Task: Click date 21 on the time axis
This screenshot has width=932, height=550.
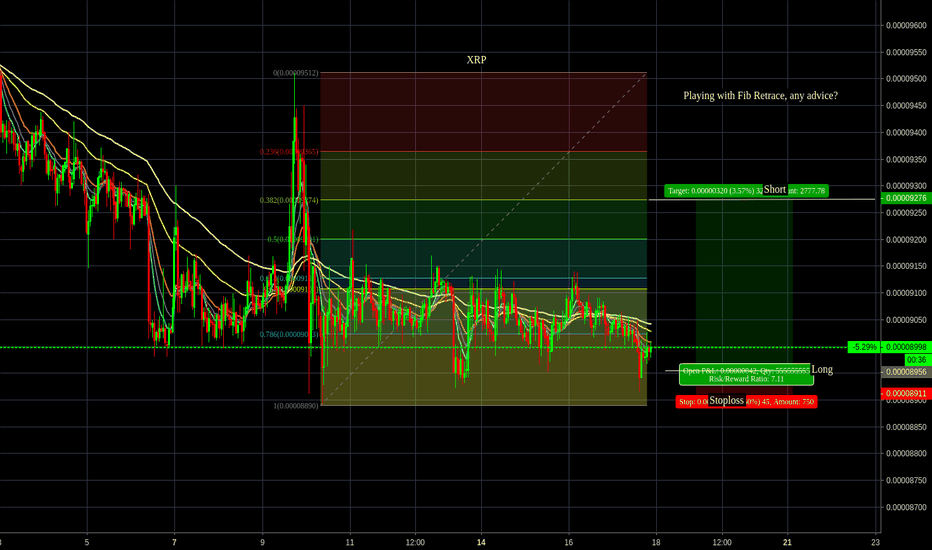Action: 787,542
